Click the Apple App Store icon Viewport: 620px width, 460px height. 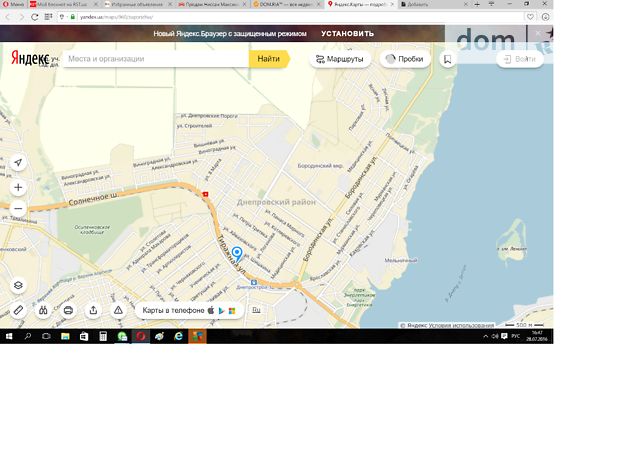point(211,310)
